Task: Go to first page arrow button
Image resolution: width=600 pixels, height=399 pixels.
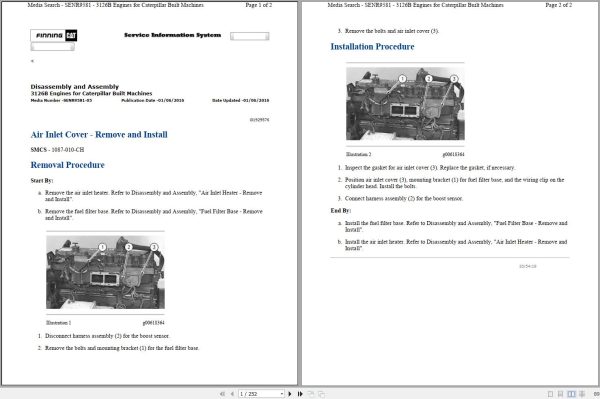Action: click(x=222, y=394)
